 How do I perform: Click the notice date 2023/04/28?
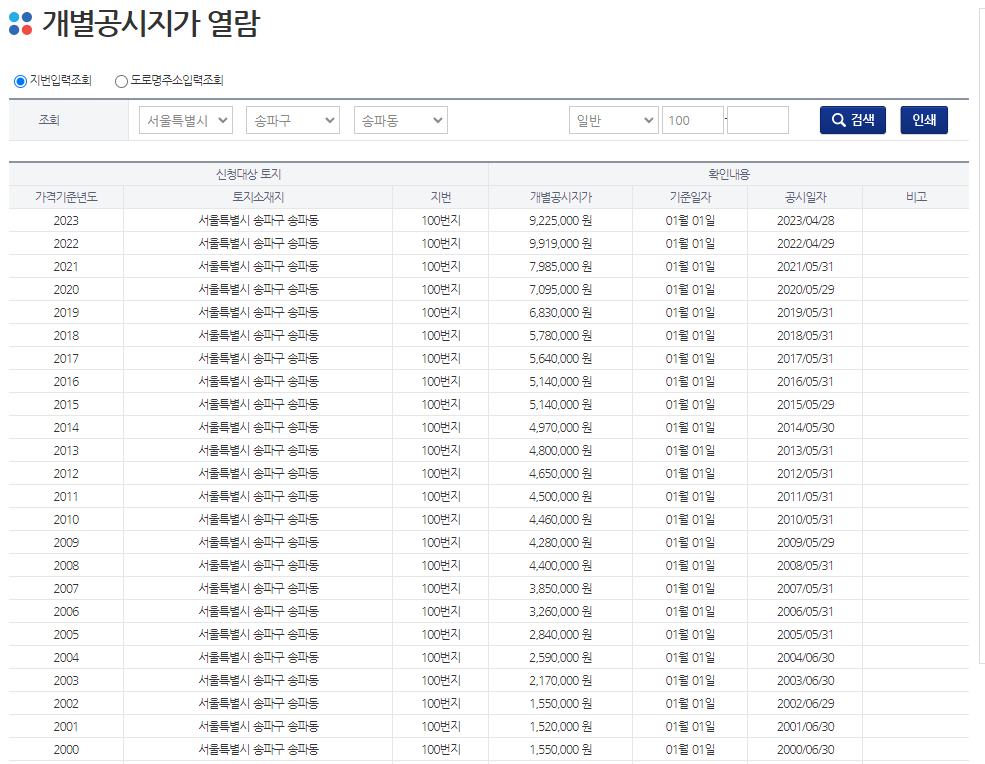pos(805,221)
